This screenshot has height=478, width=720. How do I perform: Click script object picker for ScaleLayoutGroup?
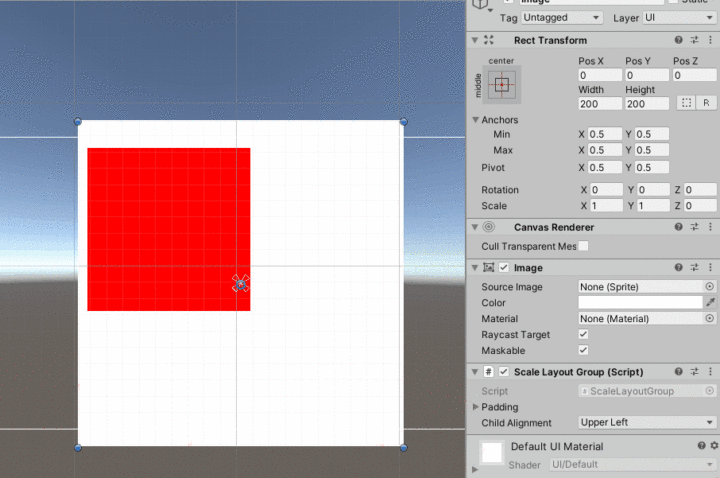click(x=709, y=391)
